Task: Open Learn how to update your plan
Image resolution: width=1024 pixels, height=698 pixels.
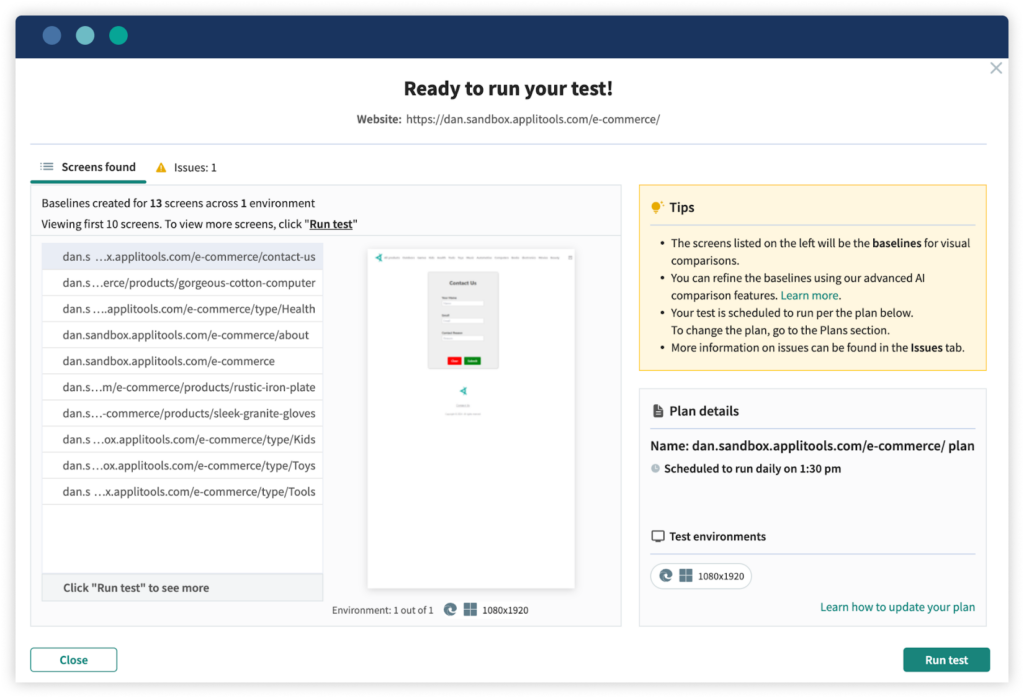Action: [897, 607]
